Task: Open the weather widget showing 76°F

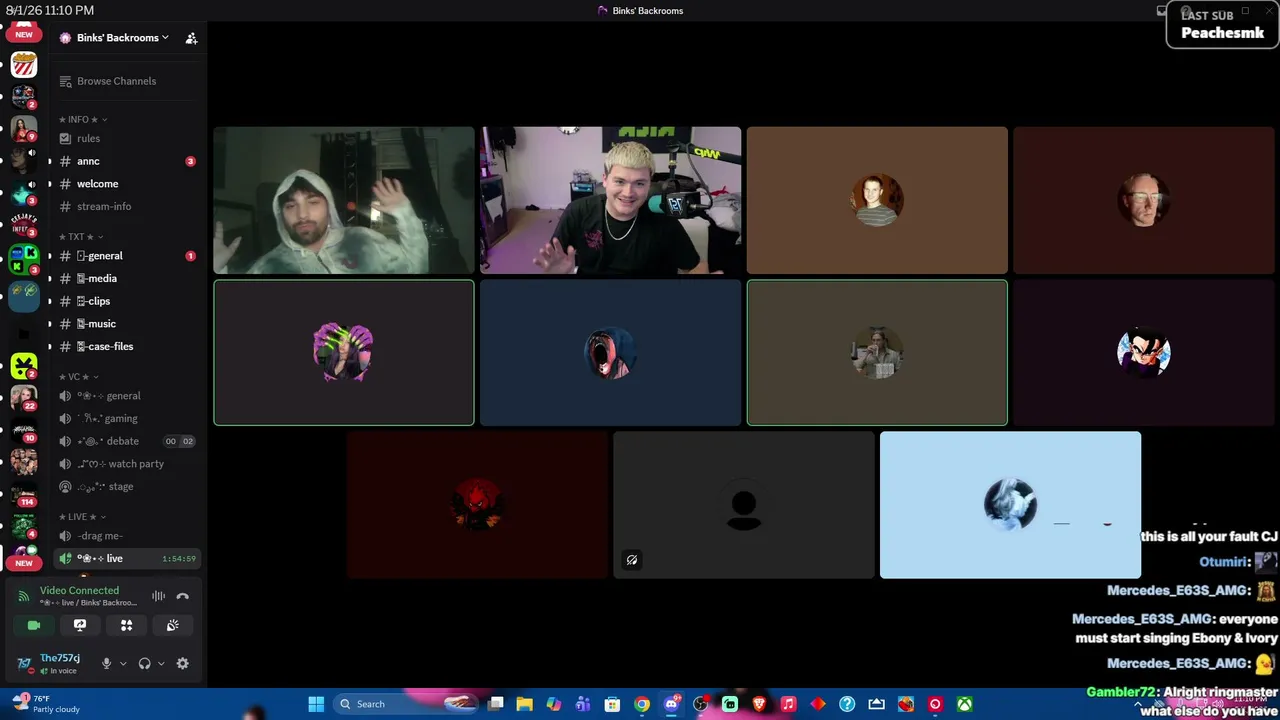Action: (x=46, y=704)
